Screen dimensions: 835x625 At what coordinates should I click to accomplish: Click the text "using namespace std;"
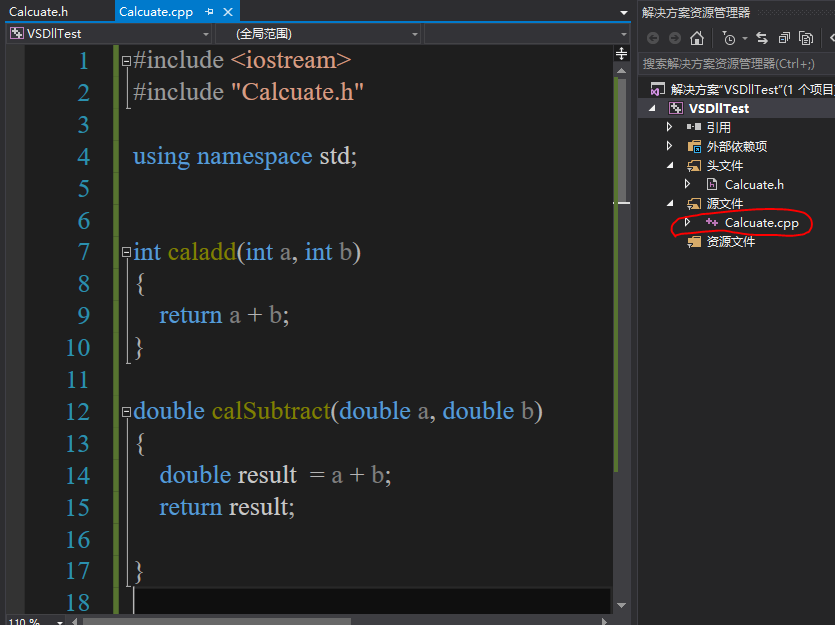245,157
